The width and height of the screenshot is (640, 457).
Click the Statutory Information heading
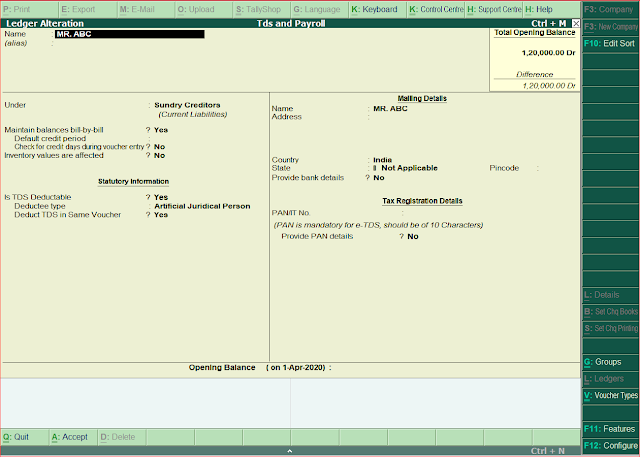[133, 182]
